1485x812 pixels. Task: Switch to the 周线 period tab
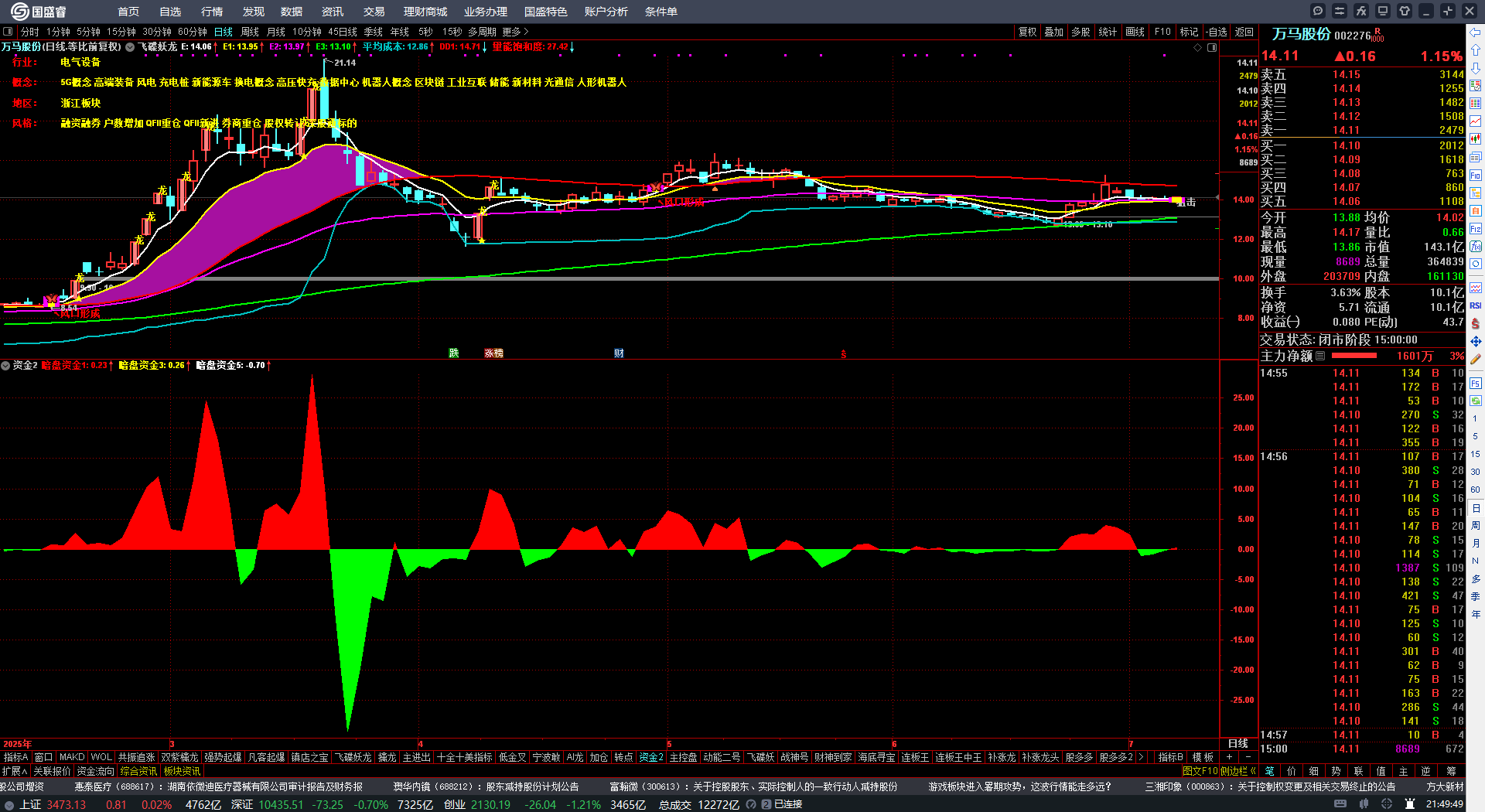250,32
